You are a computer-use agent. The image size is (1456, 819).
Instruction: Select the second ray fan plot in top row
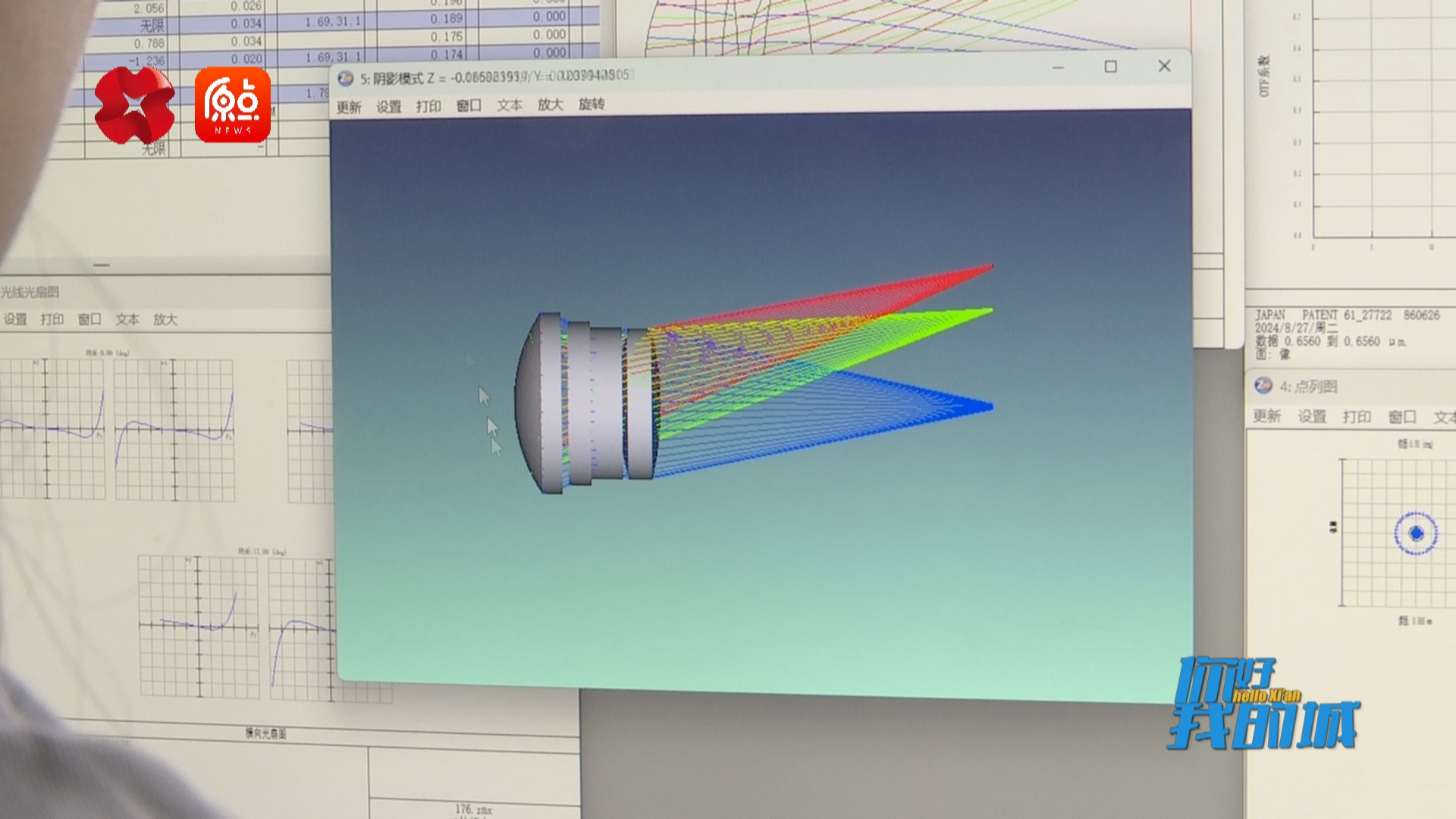[x=174, y=429]
